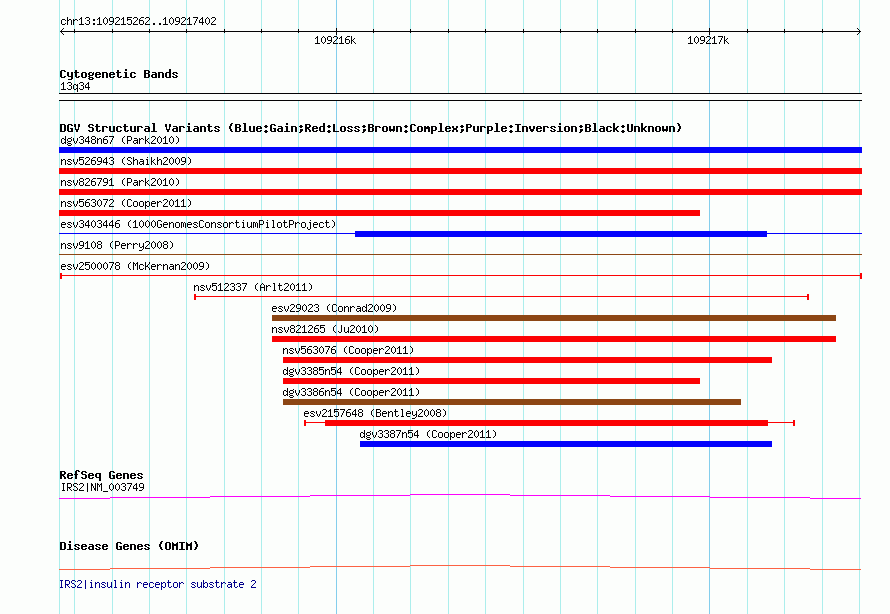This screenshot has height=614, width=890.
Task: Select the magenta IRS2 RefSeq gene line
Action: (x=460, y=497)
